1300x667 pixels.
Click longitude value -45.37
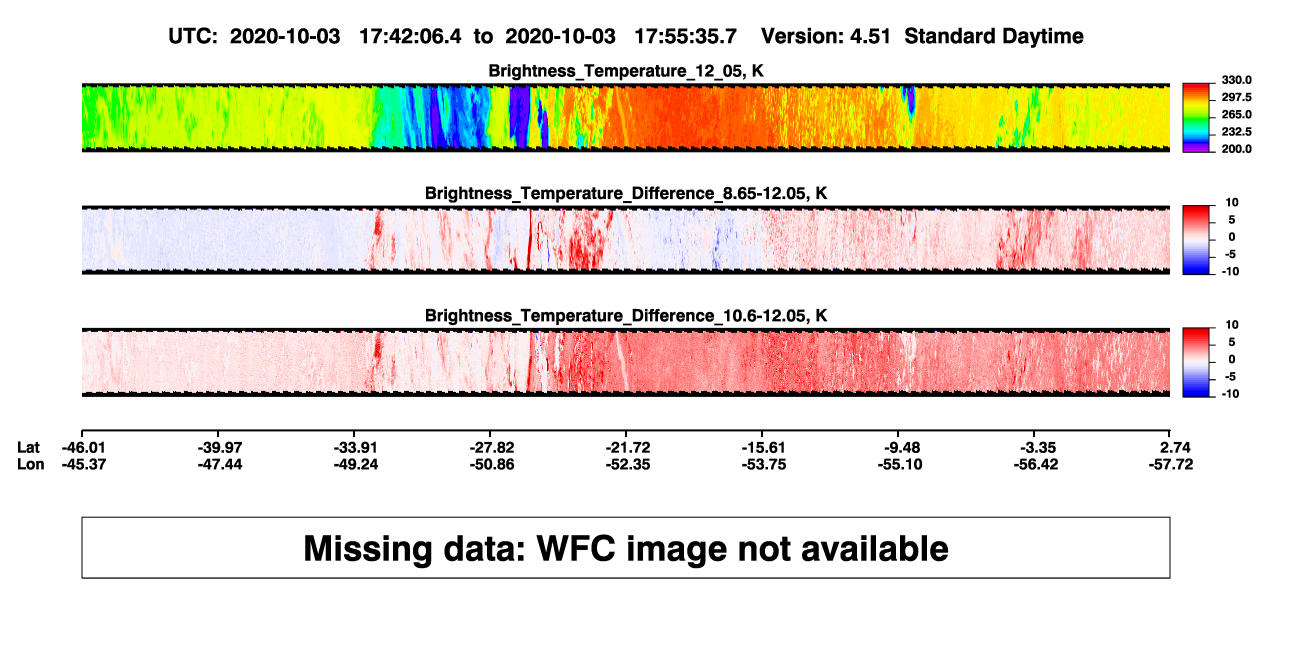tap(82, 464)
